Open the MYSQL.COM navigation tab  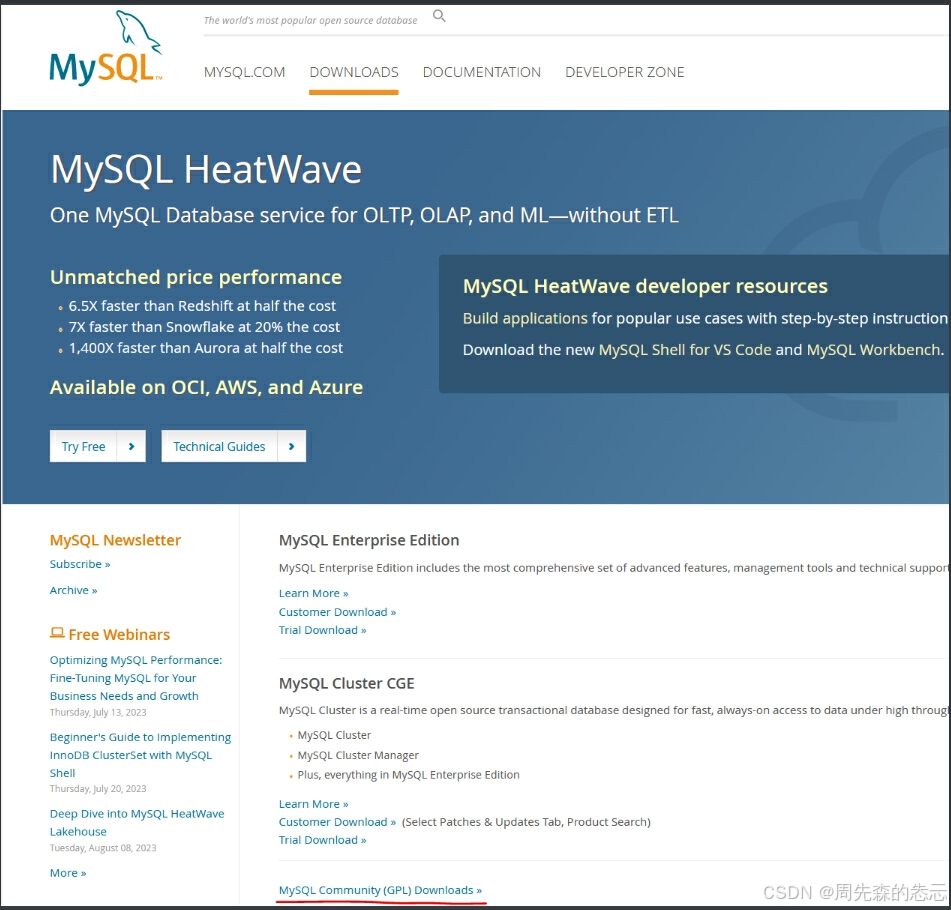[244, 72]
